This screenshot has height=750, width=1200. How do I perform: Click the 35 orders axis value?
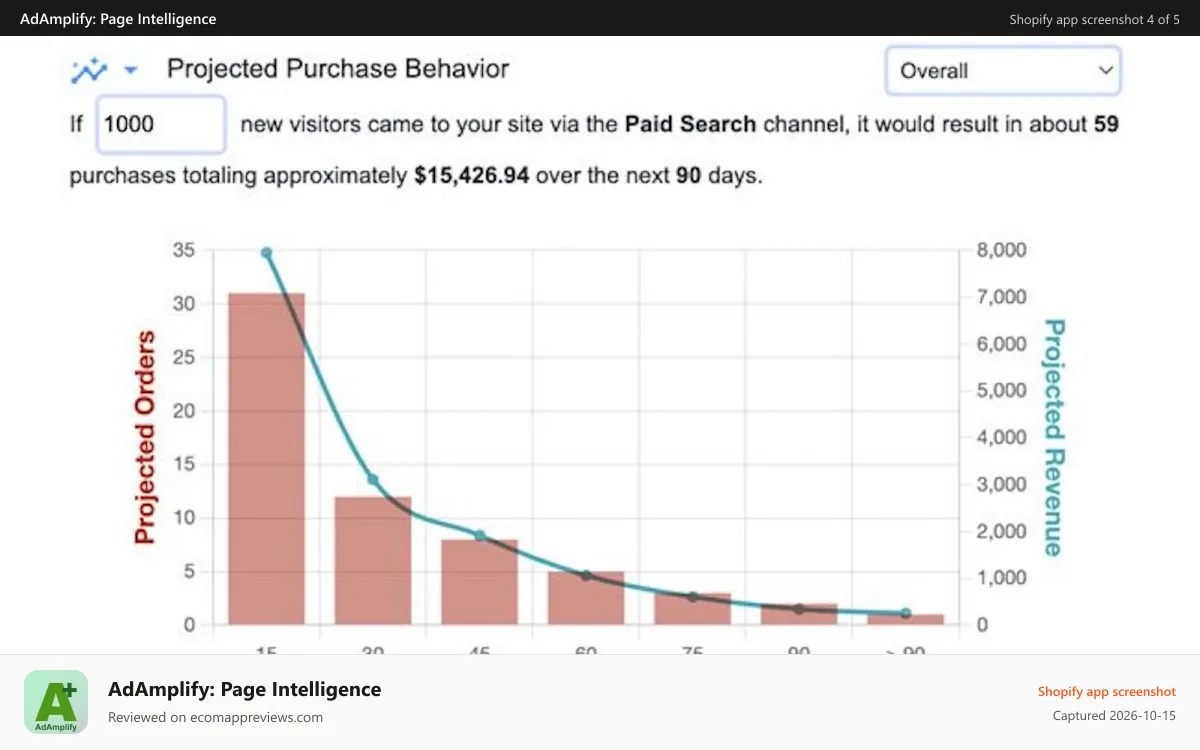click(x=184, y=250)
